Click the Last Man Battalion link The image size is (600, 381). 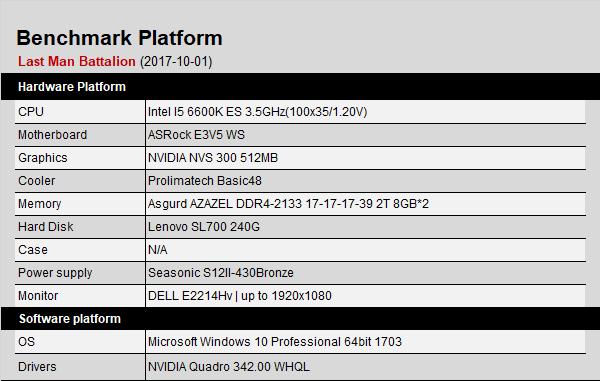click(x=77, y=61)
